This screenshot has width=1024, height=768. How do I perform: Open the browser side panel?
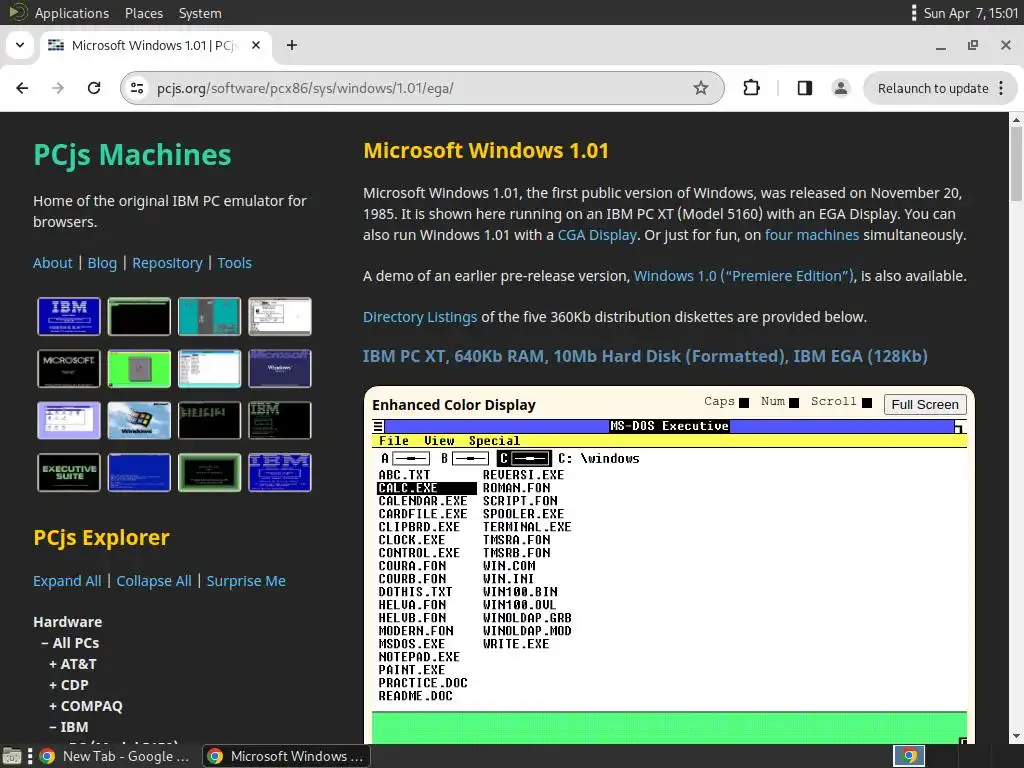coord(805,88)
